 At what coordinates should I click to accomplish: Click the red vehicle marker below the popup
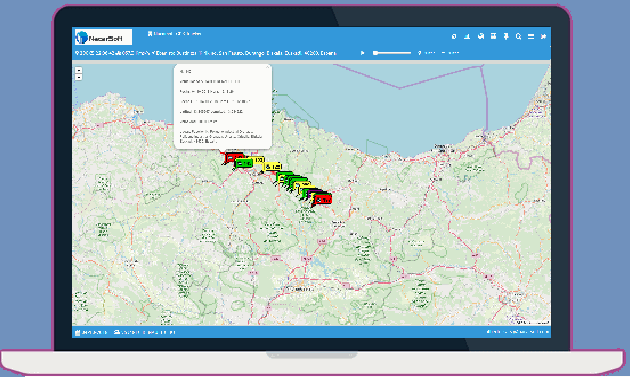[x=233, y=157]
